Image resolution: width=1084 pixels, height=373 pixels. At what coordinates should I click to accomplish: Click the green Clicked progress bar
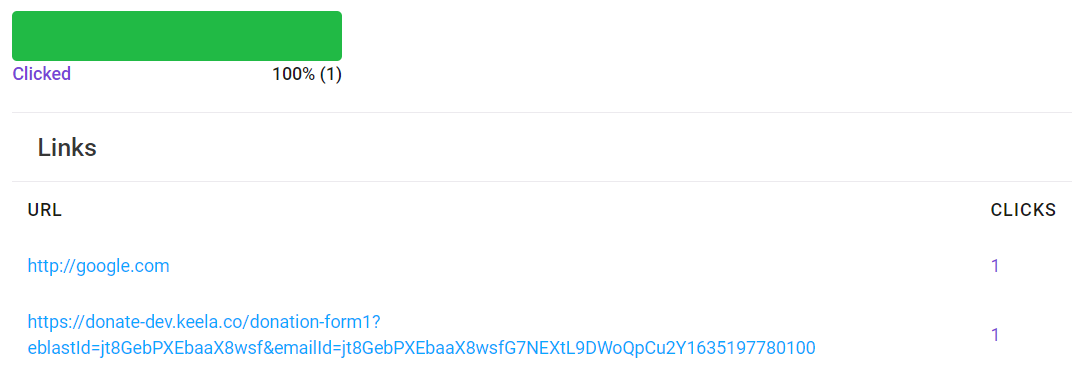click(x=177, y=36)
